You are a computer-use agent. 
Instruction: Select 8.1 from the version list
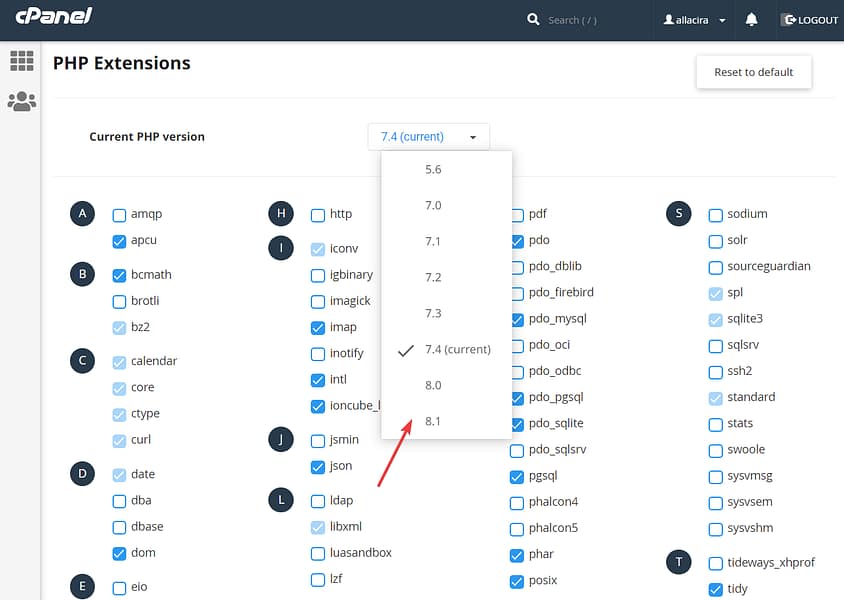point(433,421)
